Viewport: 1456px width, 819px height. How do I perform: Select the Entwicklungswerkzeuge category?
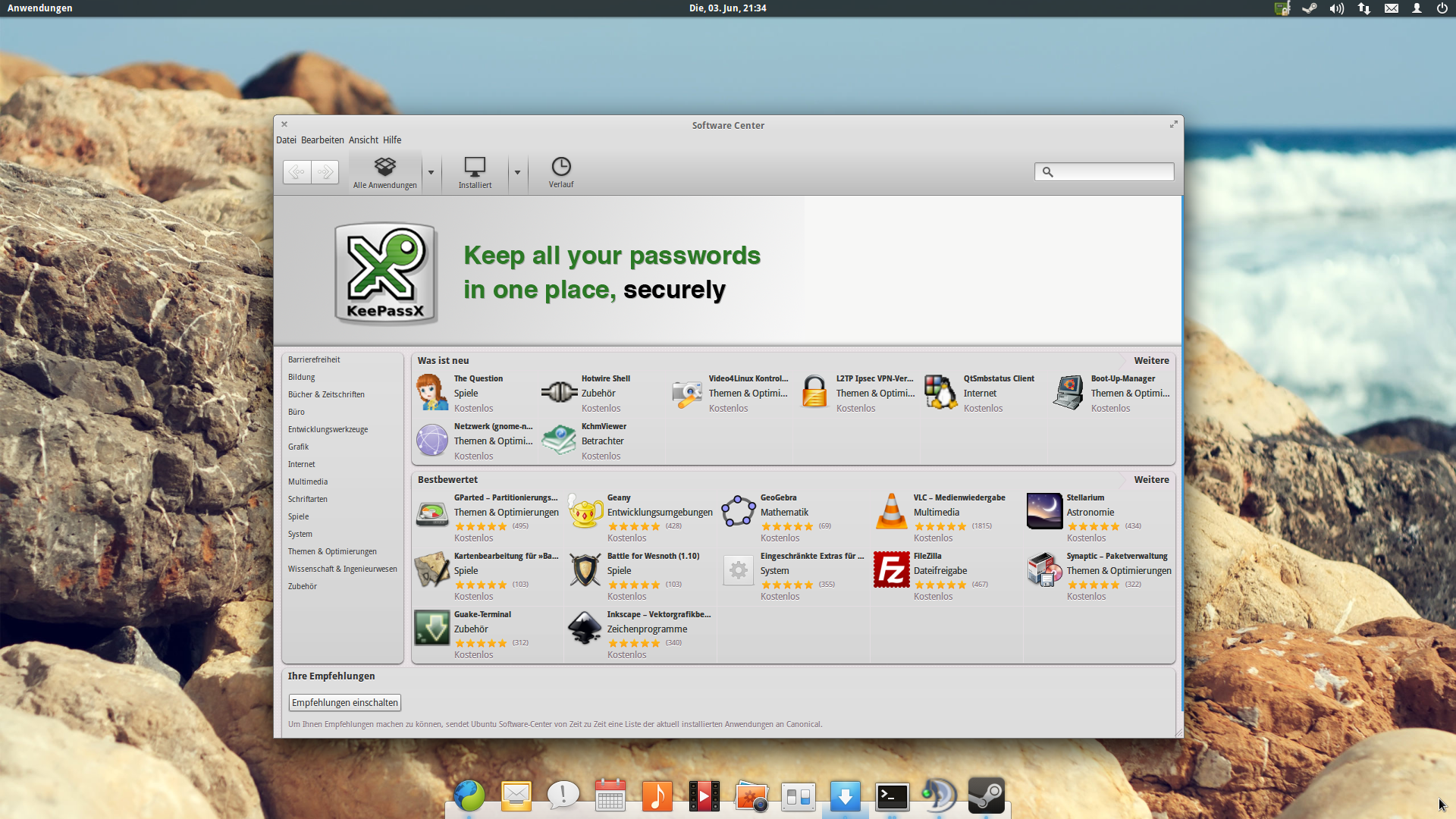pos(328,429)
